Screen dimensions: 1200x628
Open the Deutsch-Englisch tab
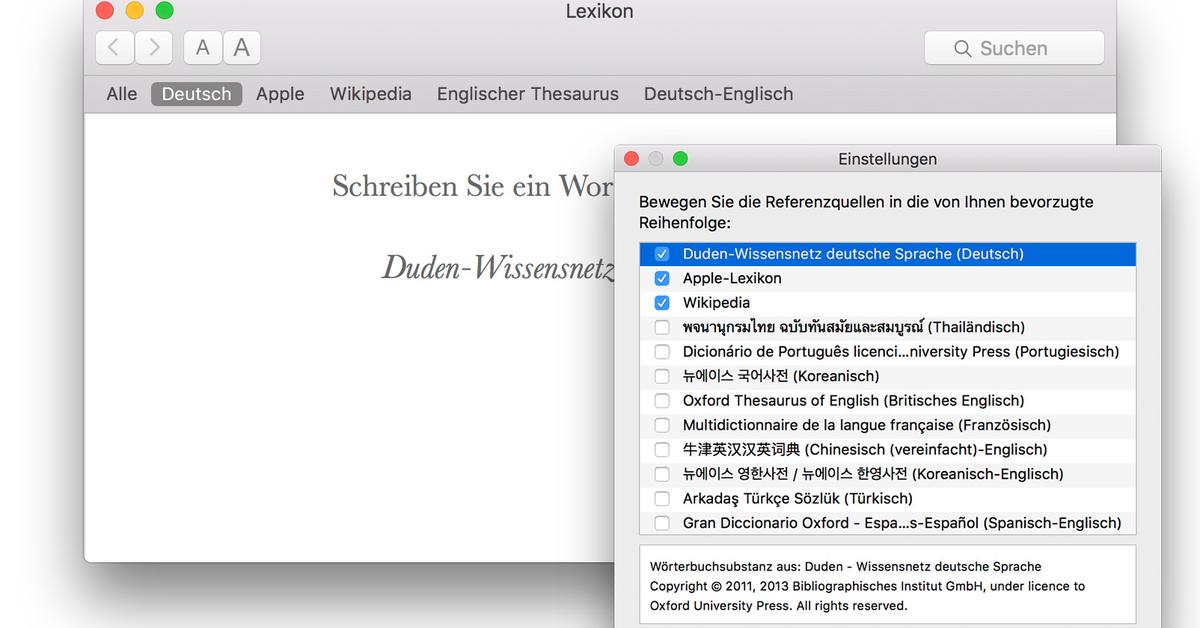click(719, 94)
